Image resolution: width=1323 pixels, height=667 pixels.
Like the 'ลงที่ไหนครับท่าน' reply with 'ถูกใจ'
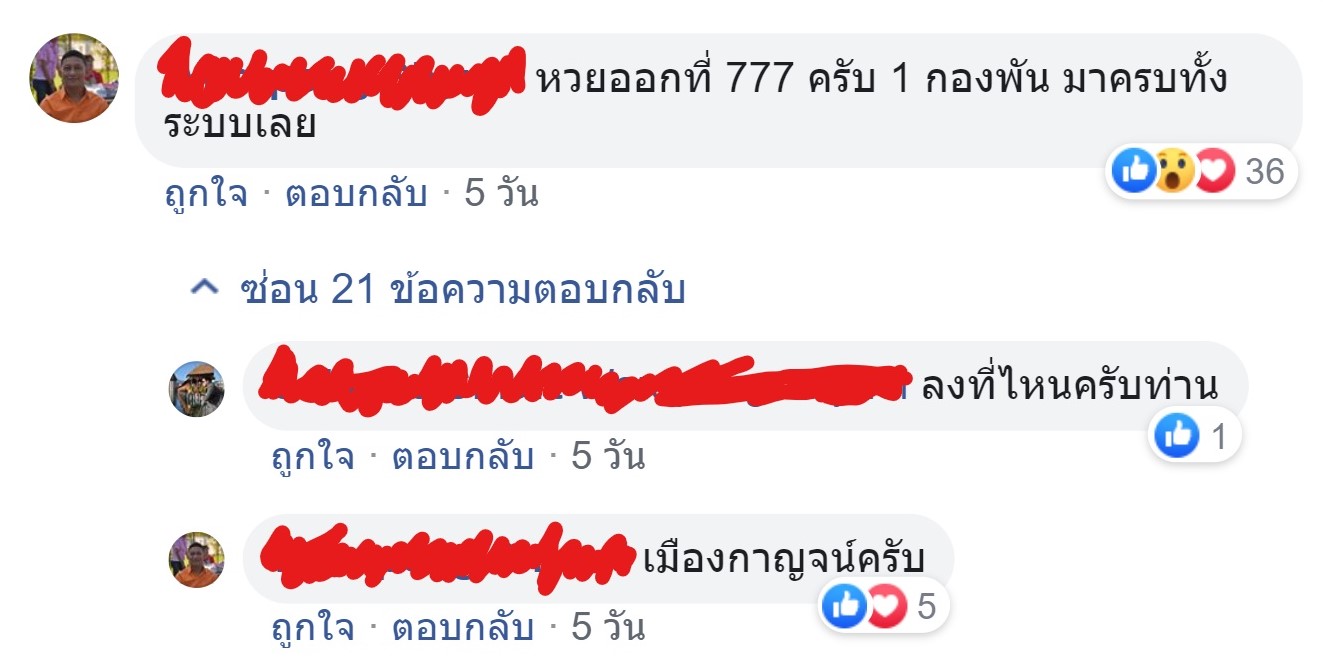pos(313,457)
